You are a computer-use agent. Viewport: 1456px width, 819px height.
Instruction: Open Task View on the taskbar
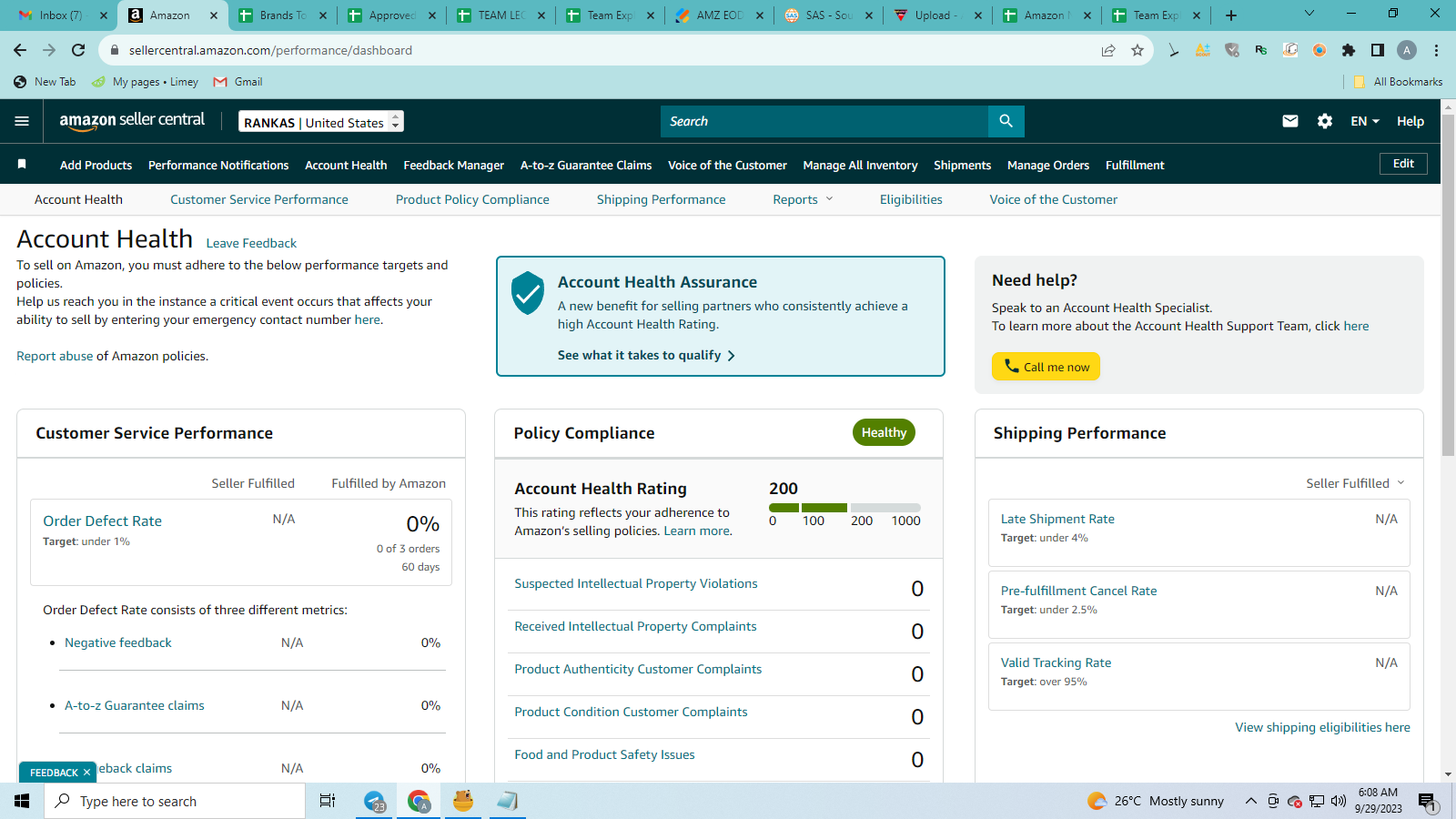[x=328, y=801]
